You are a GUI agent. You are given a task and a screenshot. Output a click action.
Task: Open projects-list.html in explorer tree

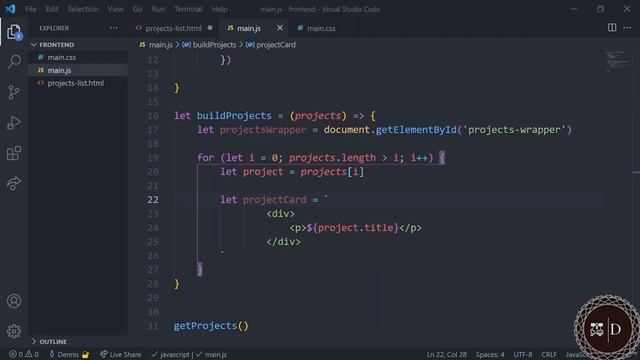point(78,83)
